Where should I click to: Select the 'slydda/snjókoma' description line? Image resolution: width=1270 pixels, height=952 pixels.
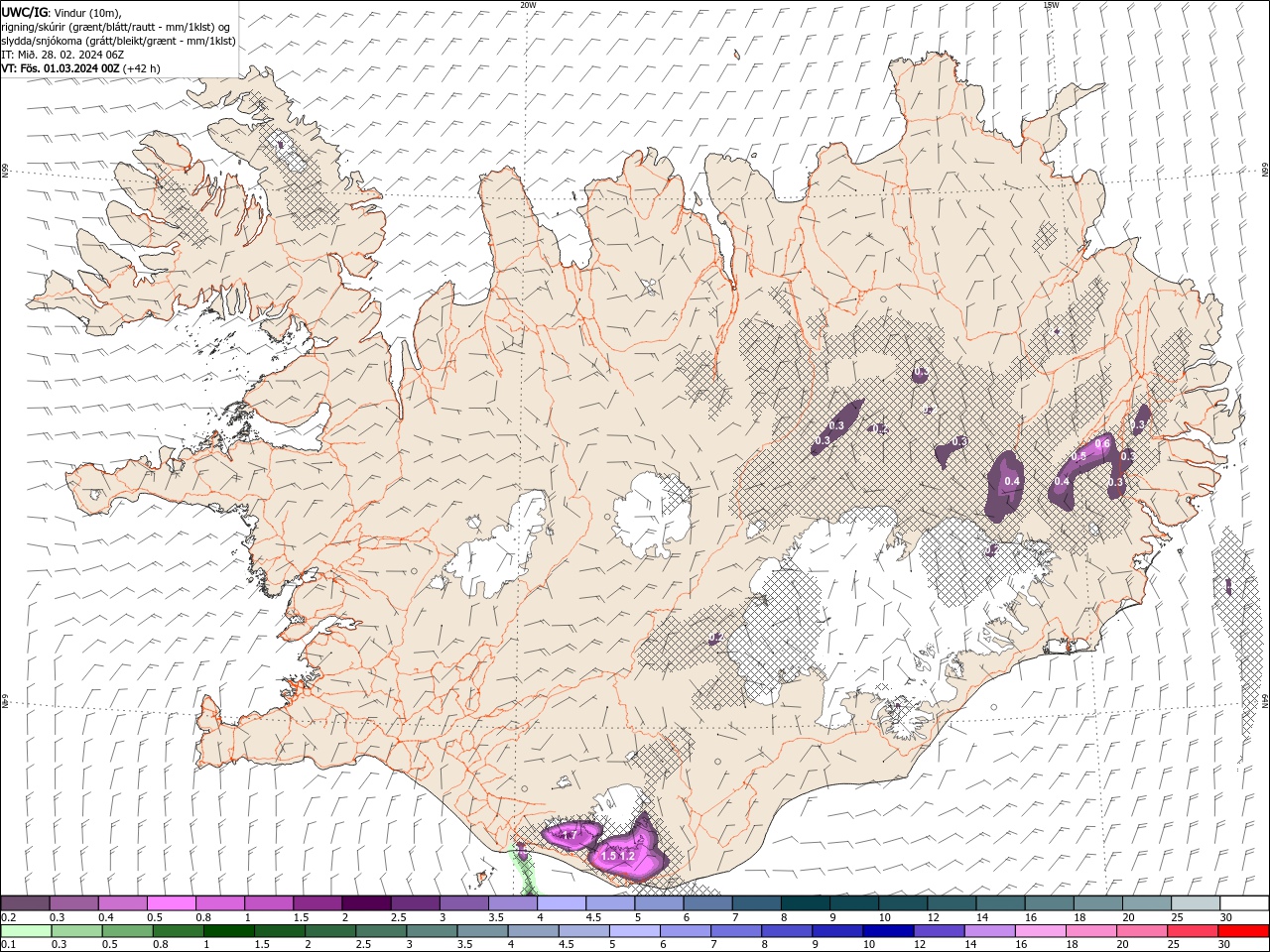pyautogui.click(x=118, y=41)
